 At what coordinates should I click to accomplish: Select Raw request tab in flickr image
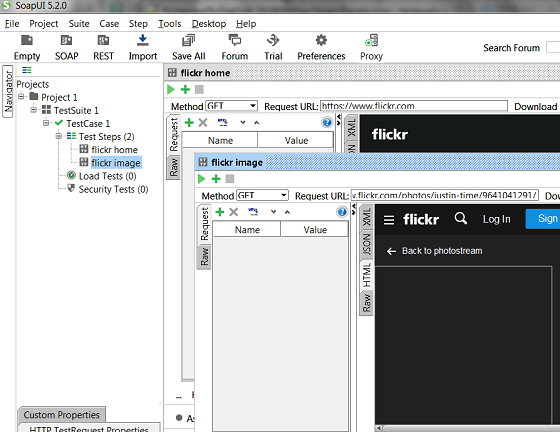tap(204, 256)
